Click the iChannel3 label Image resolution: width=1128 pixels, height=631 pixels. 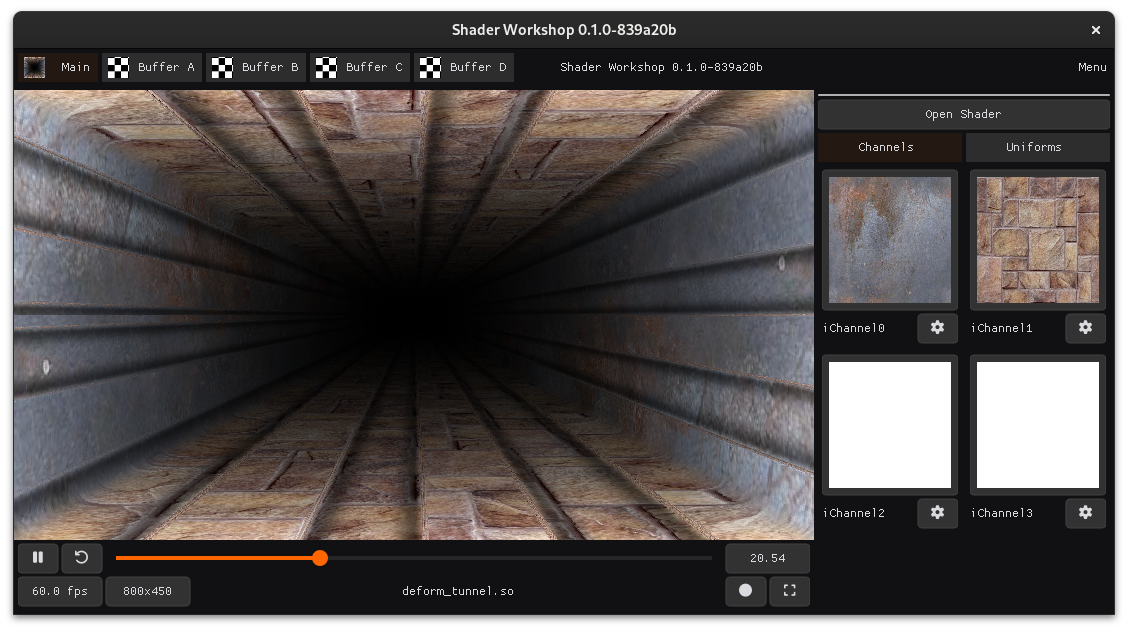pyautogui.click(x=1001, y=513)
